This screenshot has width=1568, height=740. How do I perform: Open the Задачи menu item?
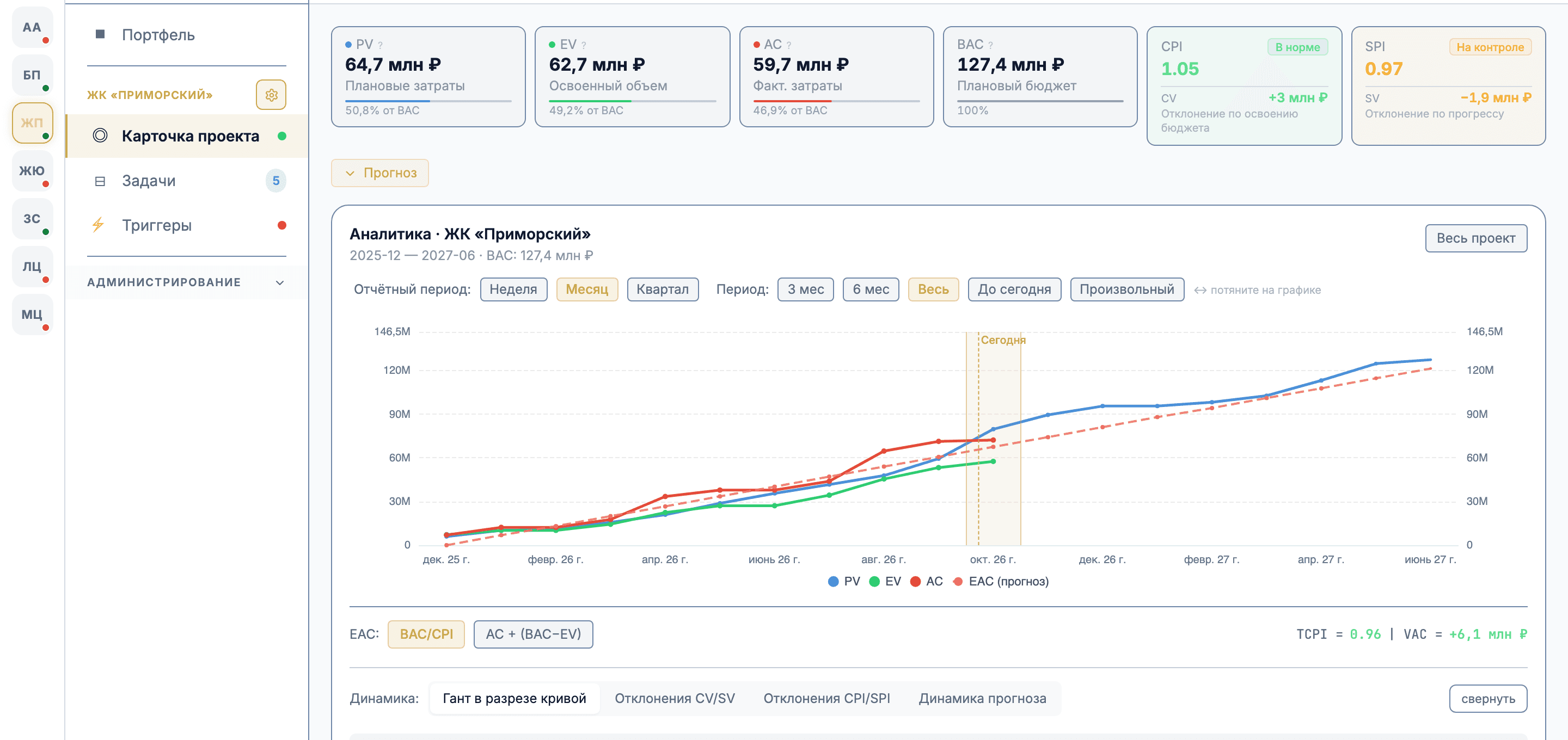pos(186,181)
